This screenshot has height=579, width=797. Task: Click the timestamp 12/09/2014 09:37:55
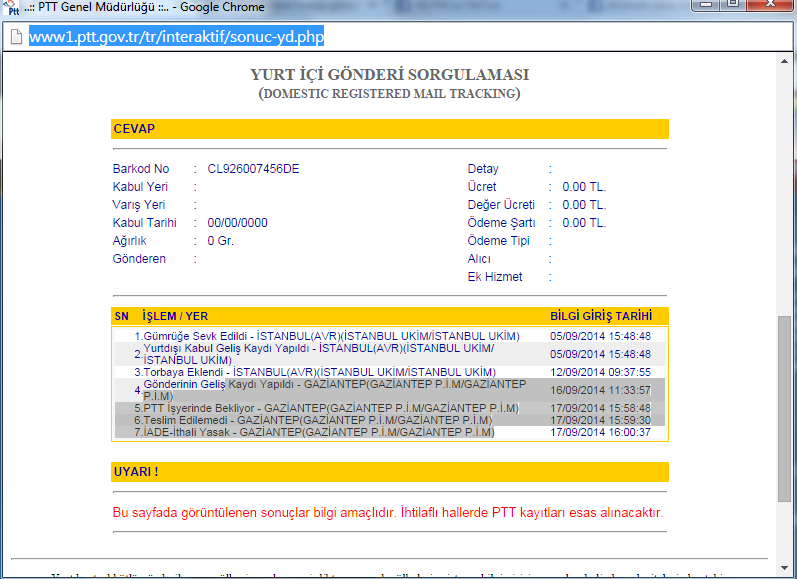[600, 372]
